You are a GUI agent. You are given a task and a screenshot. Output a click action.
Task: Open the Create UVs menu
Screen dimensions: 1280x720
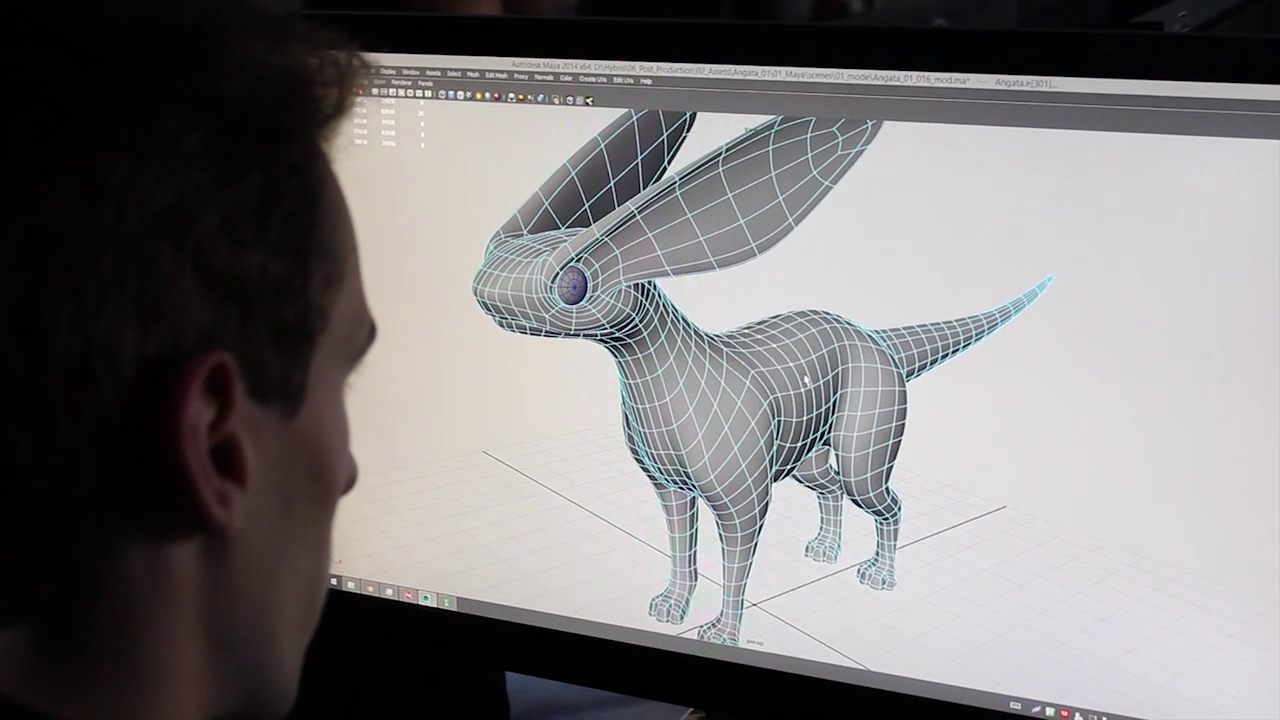pyautogui.click(x=593, y=78)
